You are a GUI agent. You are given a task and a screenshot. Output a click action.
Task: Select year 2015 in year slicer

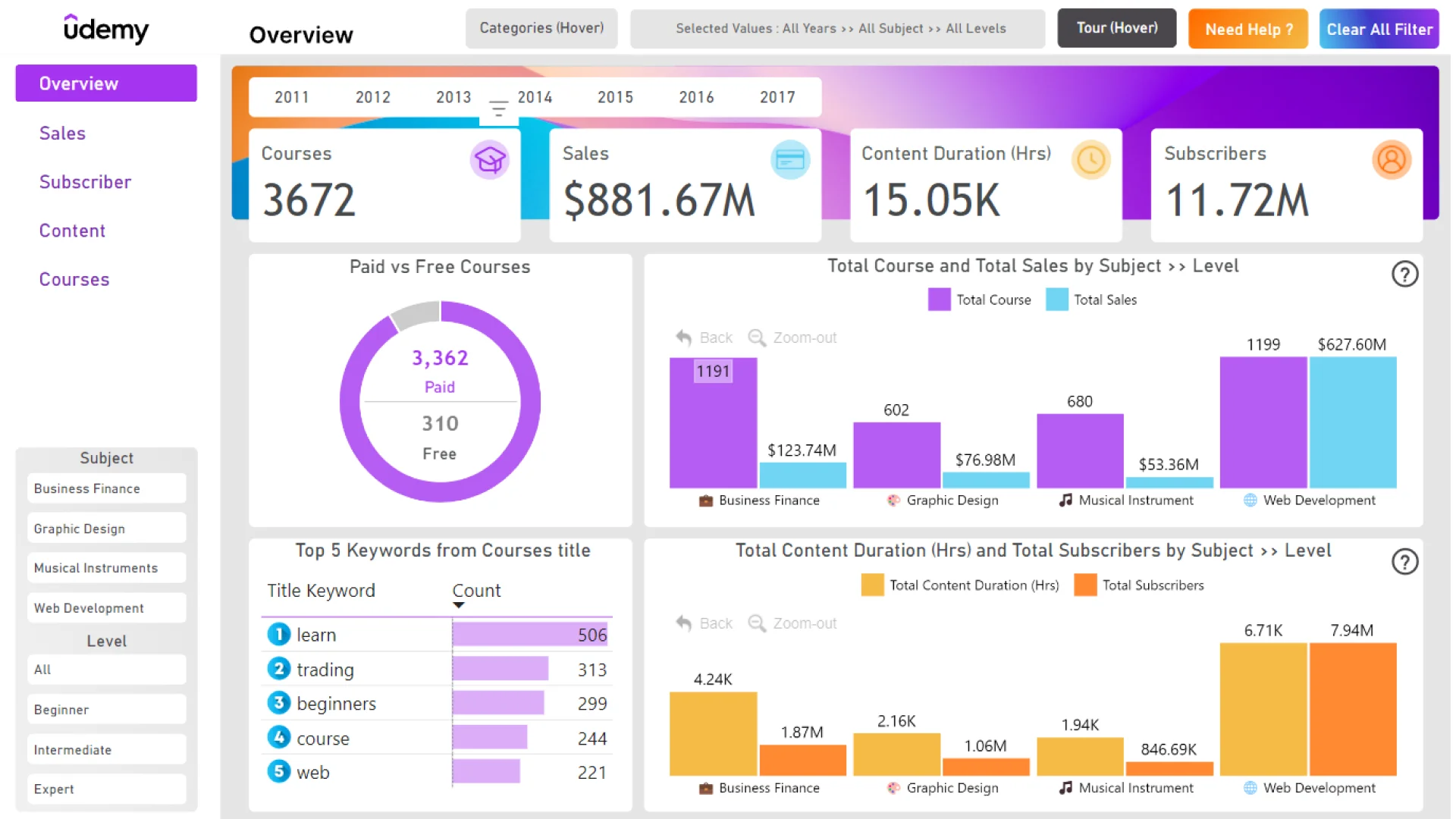[615, 97]
